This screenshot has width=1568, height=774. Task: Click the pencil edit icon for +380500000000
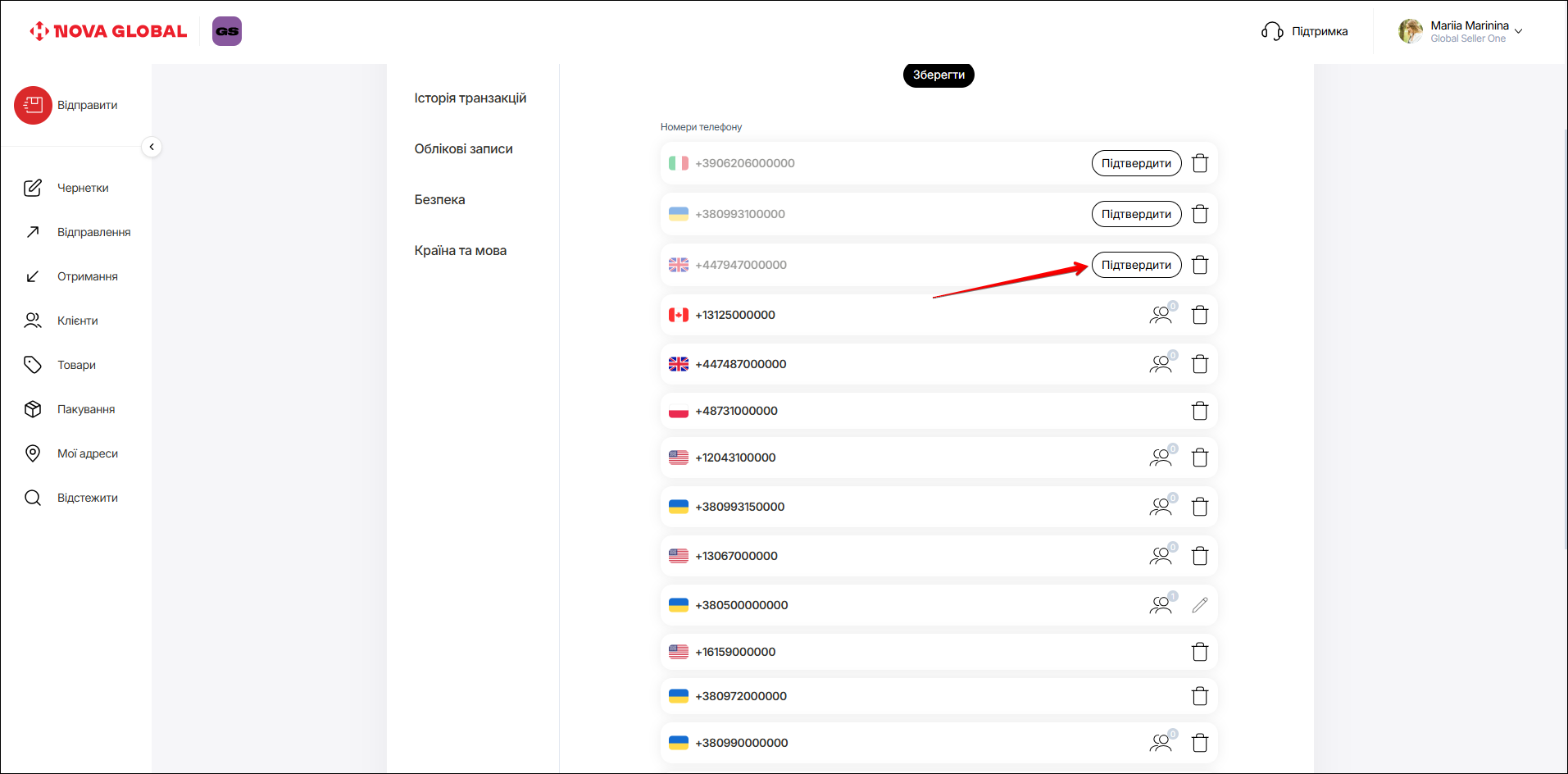click(x=1199, y=605)
